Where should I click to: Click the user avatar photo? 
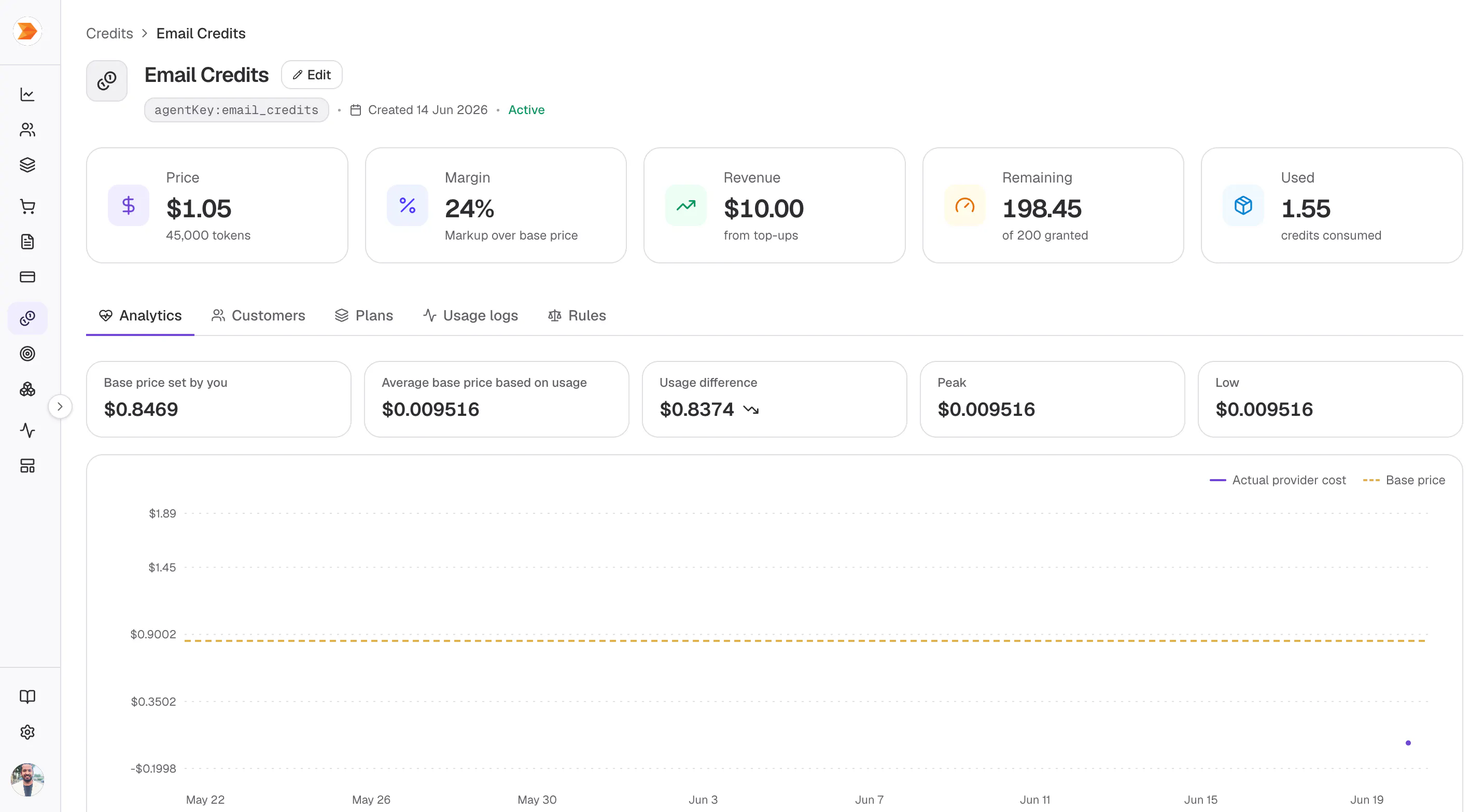pyautogui.click(x=27, y=780)
